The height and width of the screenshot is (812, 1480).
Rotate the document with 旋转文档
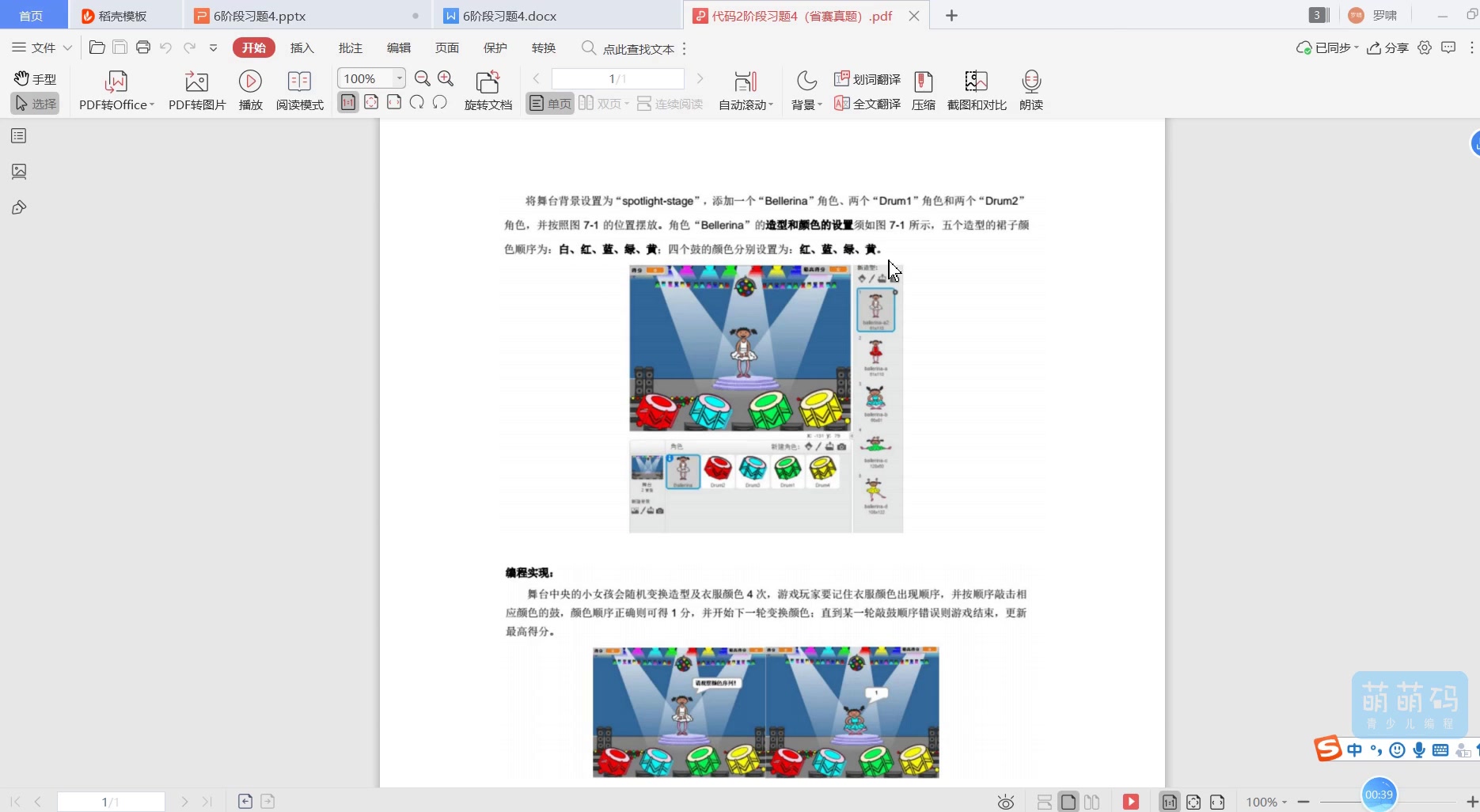pyautogui.click(x=488, y=89)
